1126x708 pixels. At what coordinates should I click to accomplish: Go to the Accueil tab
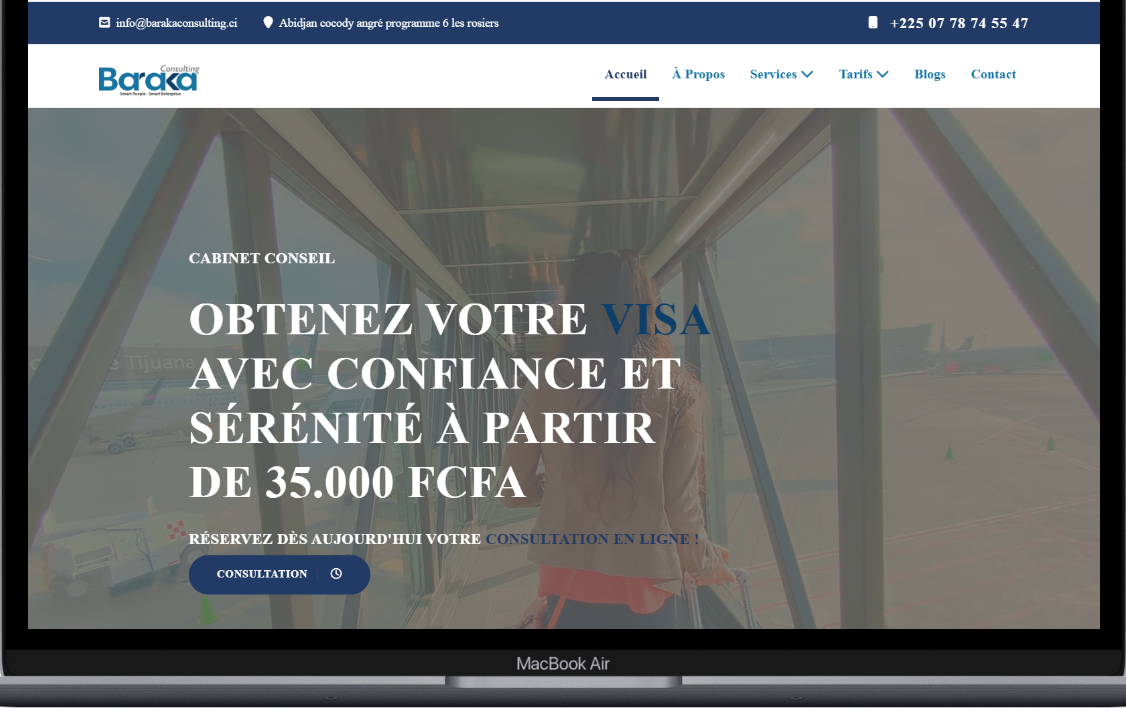[625, 74]
